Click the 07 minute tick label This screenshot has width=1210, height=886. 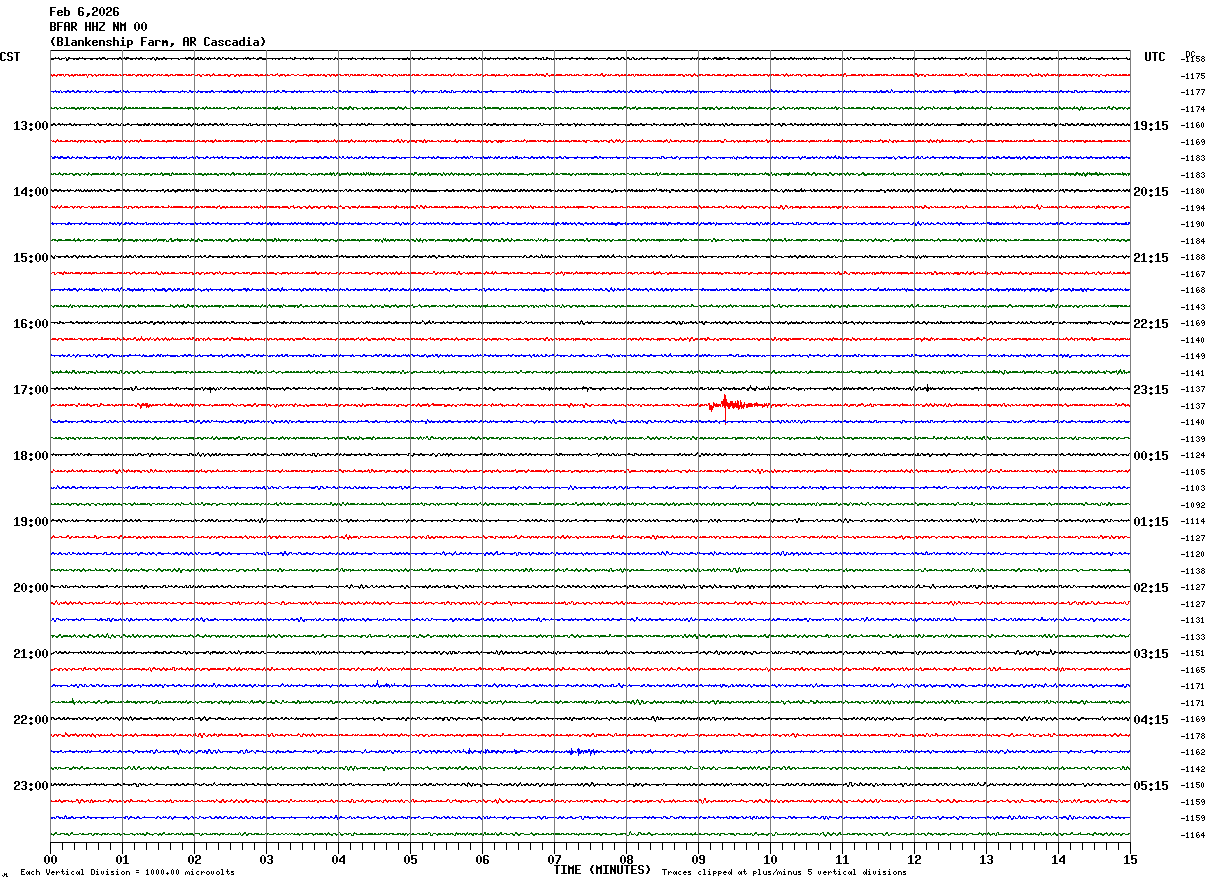554,859
